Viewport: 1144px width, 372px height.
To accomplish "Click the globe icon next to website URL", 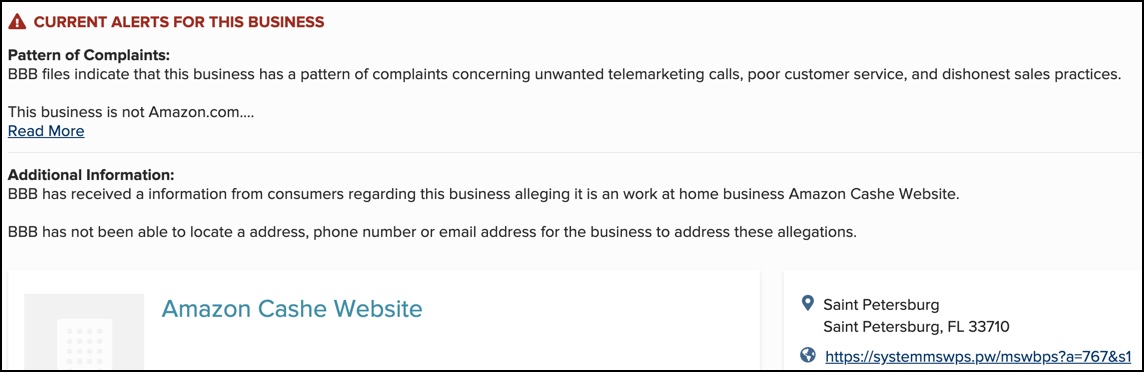I will pyautogui.click(x=807, y=356).
